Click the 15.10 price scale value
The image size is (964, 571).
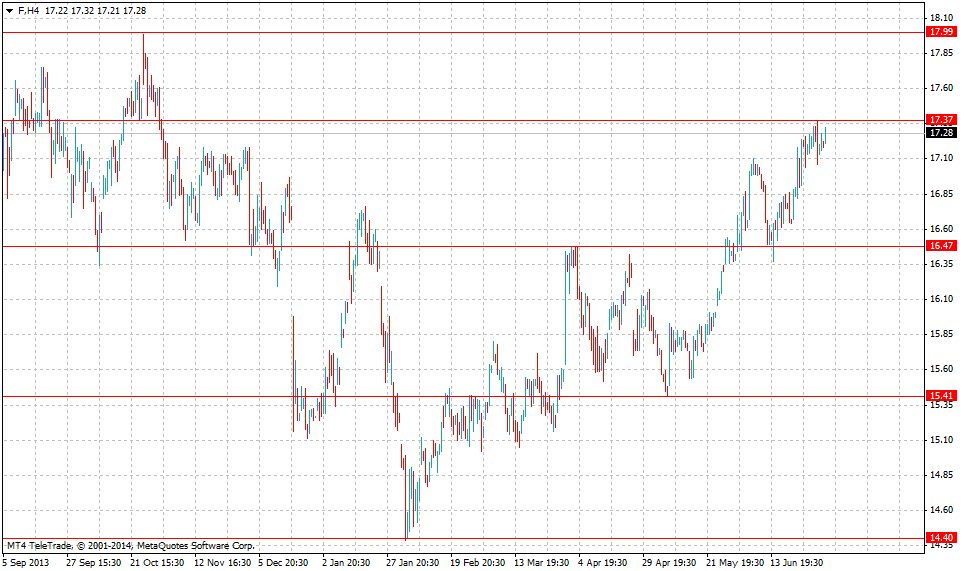pyautogui.click(x=941, y=439)
